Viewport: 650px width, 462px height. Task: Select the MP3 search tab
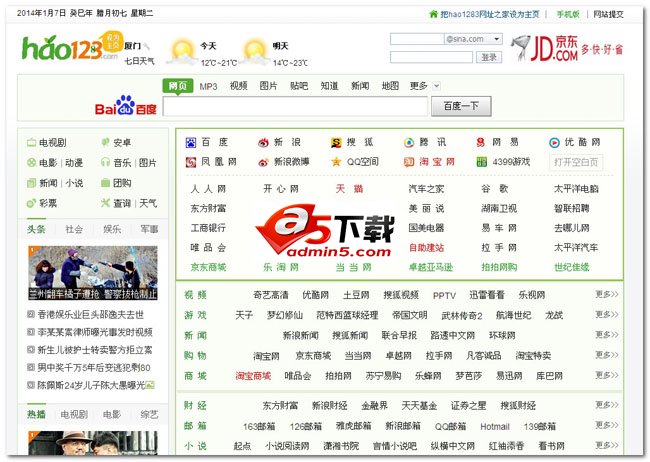click(209, 86)
